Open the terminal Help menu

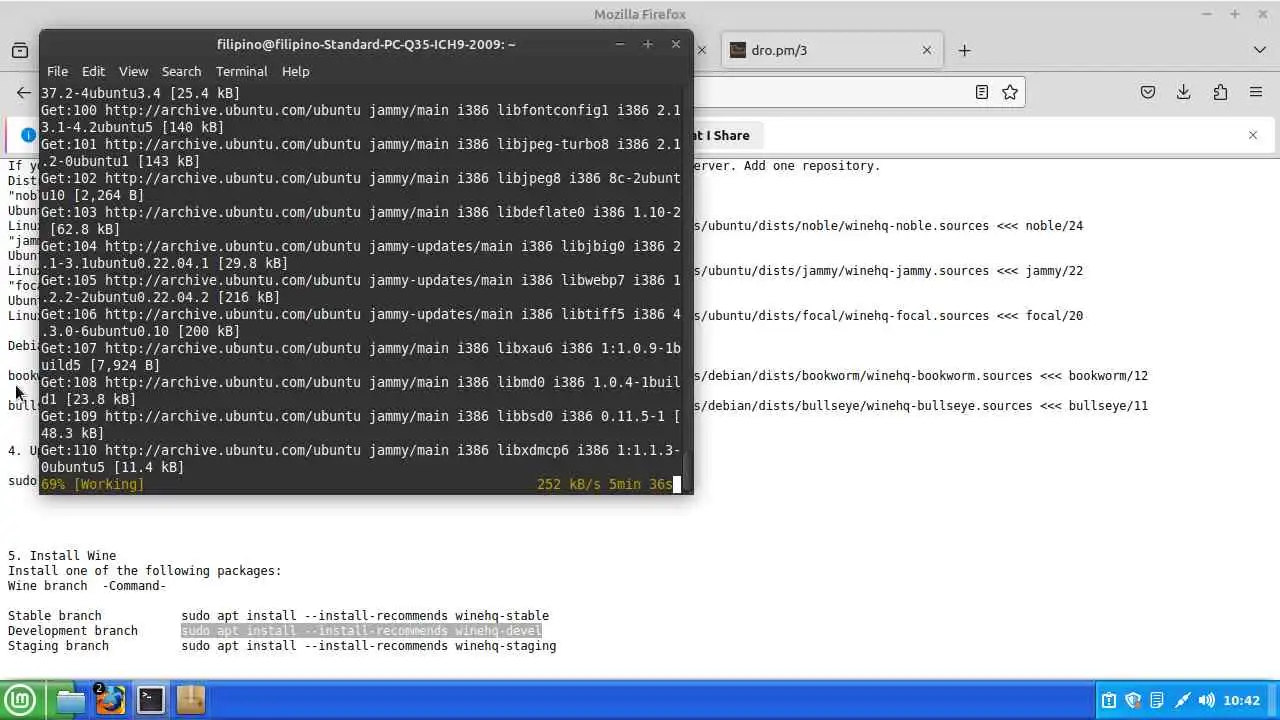(295, 71)
